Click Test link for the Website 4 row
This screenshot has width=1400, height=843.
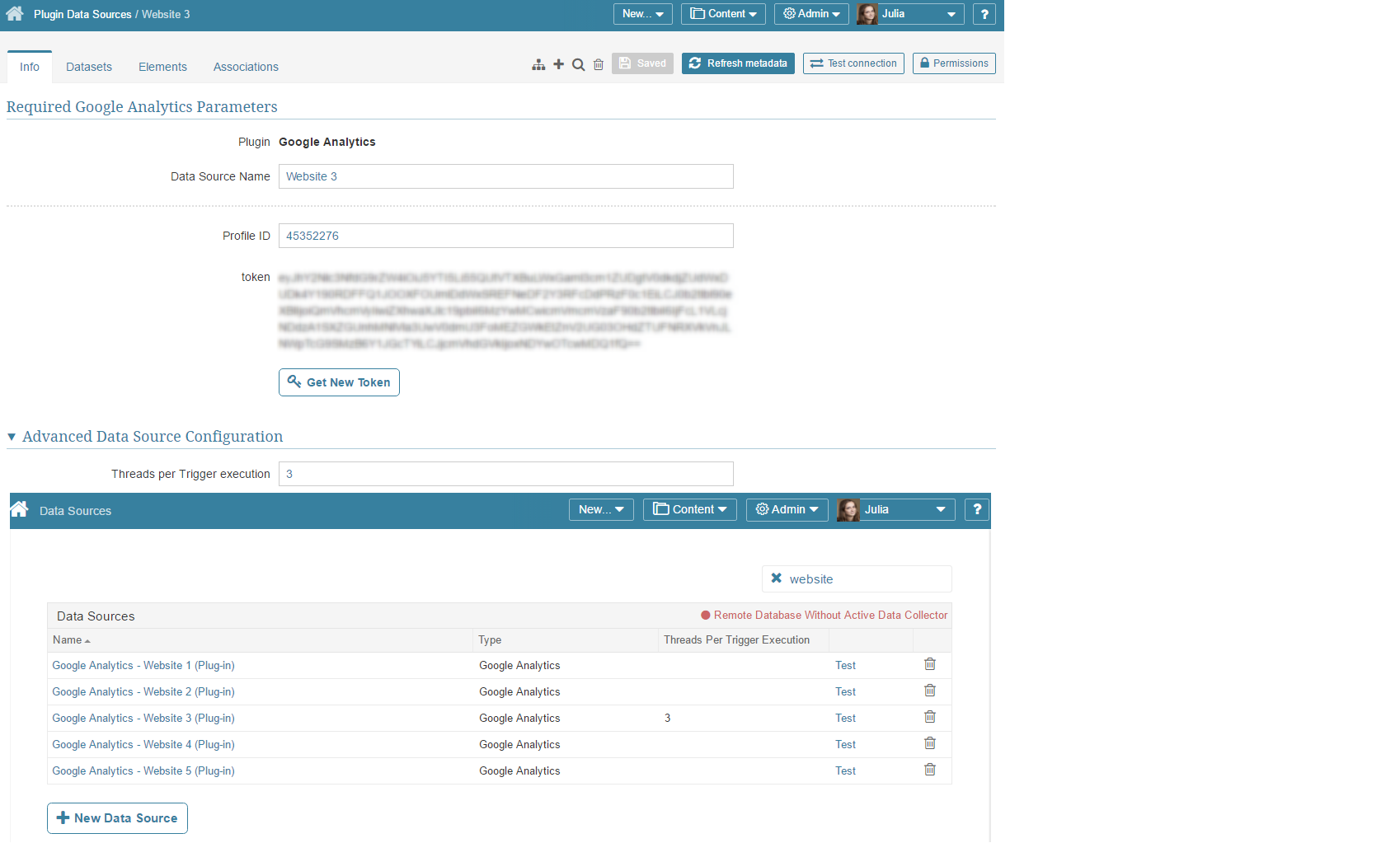(845, 745)
